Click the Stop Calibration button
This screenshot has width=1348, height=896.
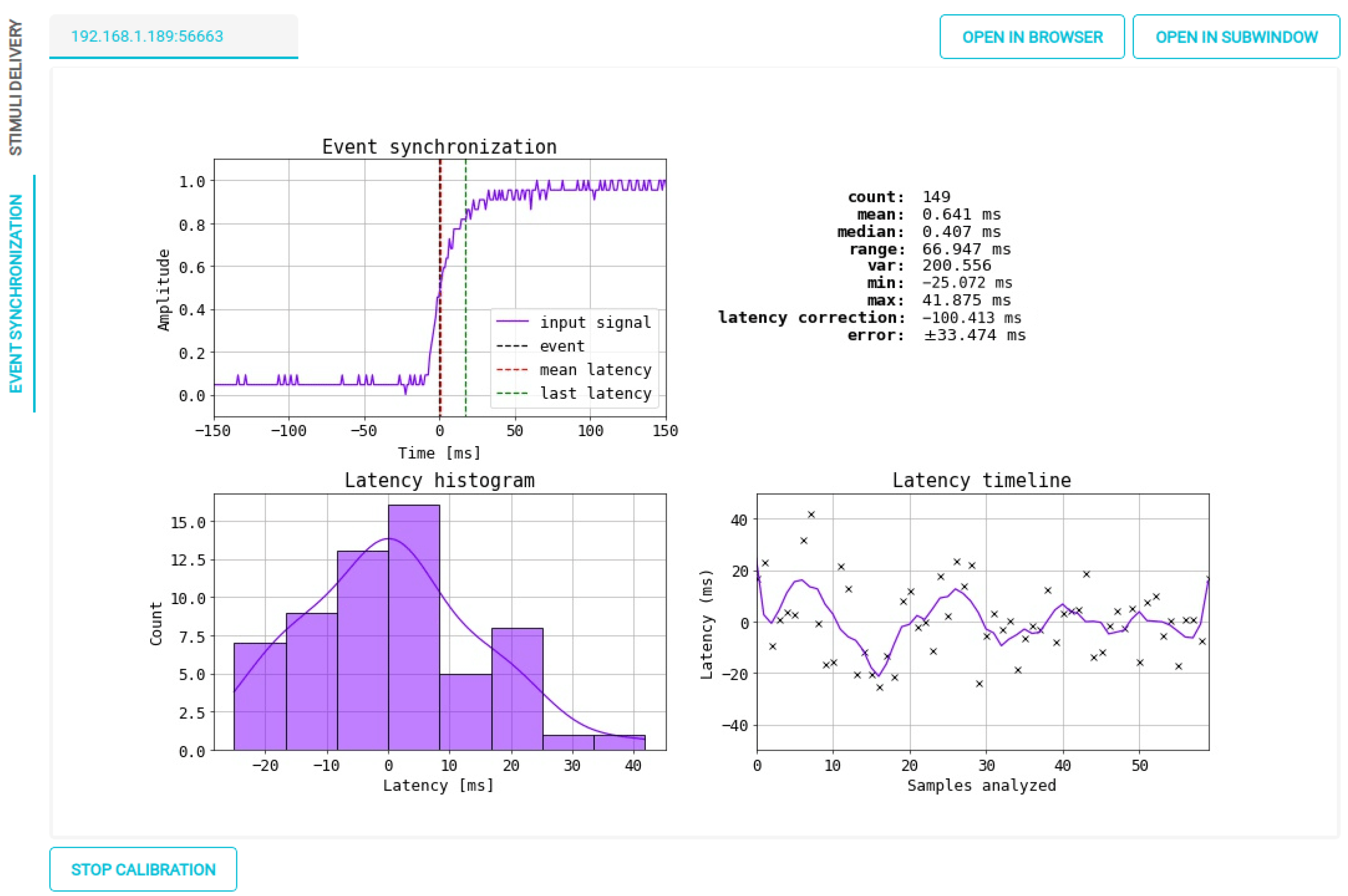click(143, 868)
